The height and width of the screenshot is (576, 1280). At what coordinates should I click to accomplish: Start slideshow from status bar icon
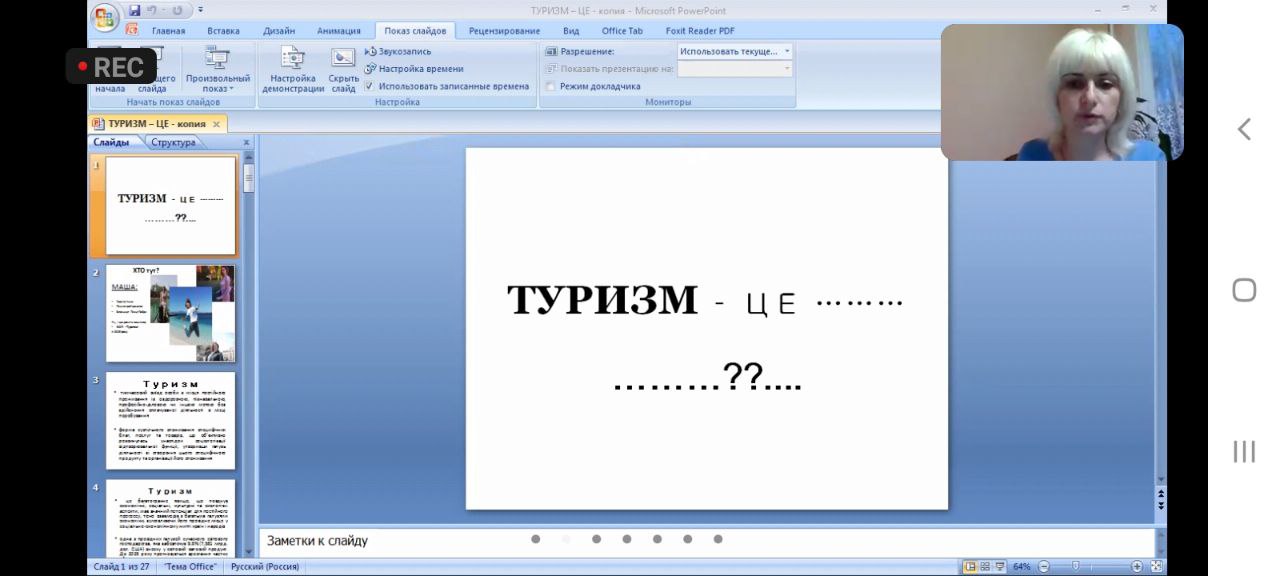click(1001, 566)
